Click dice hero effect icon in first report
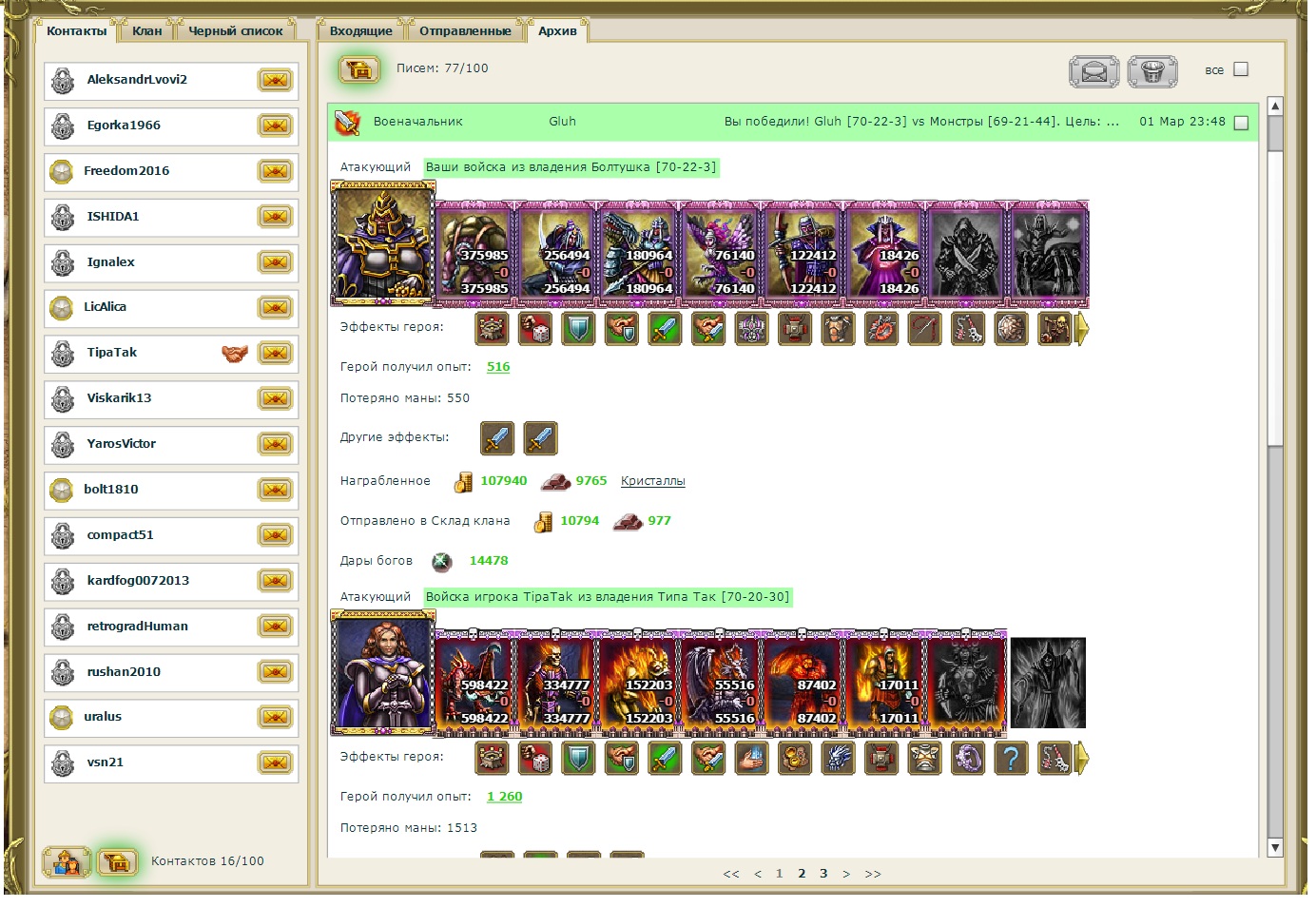1316x907 pixels. [535, 329]
